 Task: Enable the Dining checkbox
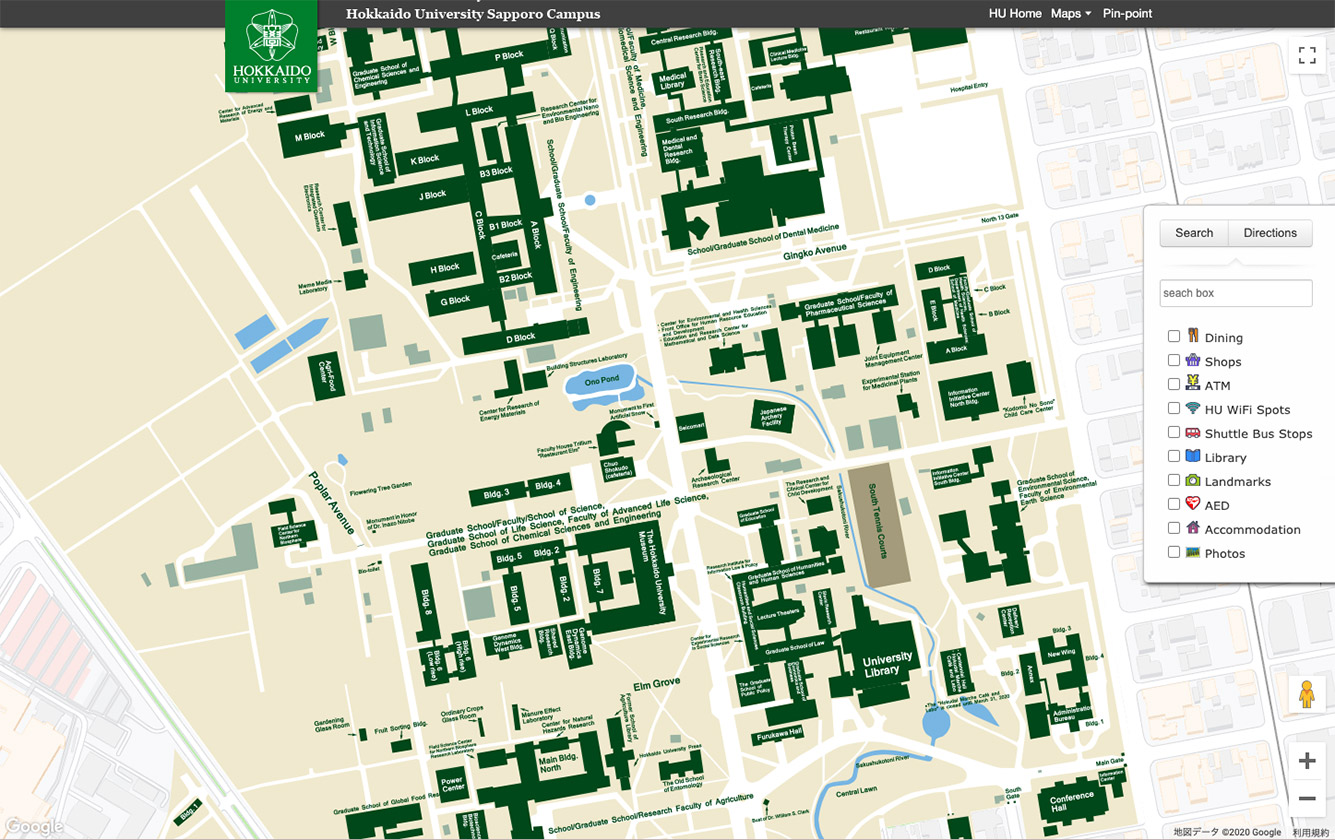point(1174,336)
